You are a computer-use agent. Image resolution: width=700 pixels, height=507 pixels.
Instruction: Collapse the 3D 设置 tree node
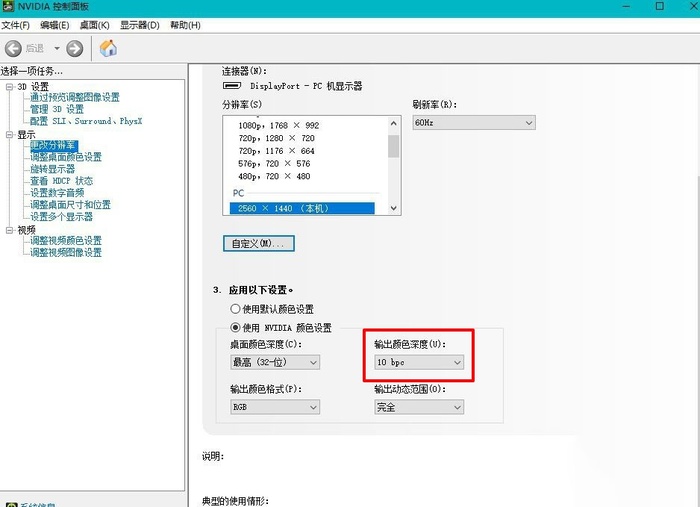(x=9, y=87)
